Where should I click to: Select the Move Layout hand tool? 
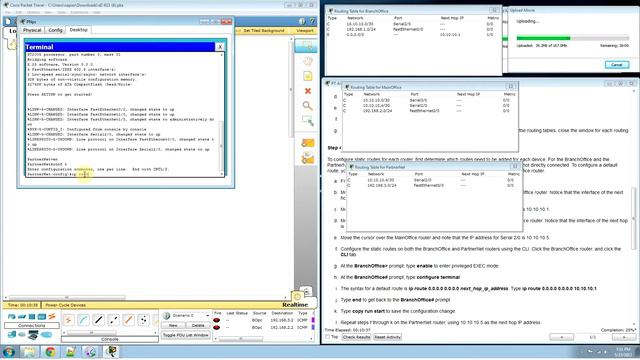pyautogui.click(x=308, y=61)
